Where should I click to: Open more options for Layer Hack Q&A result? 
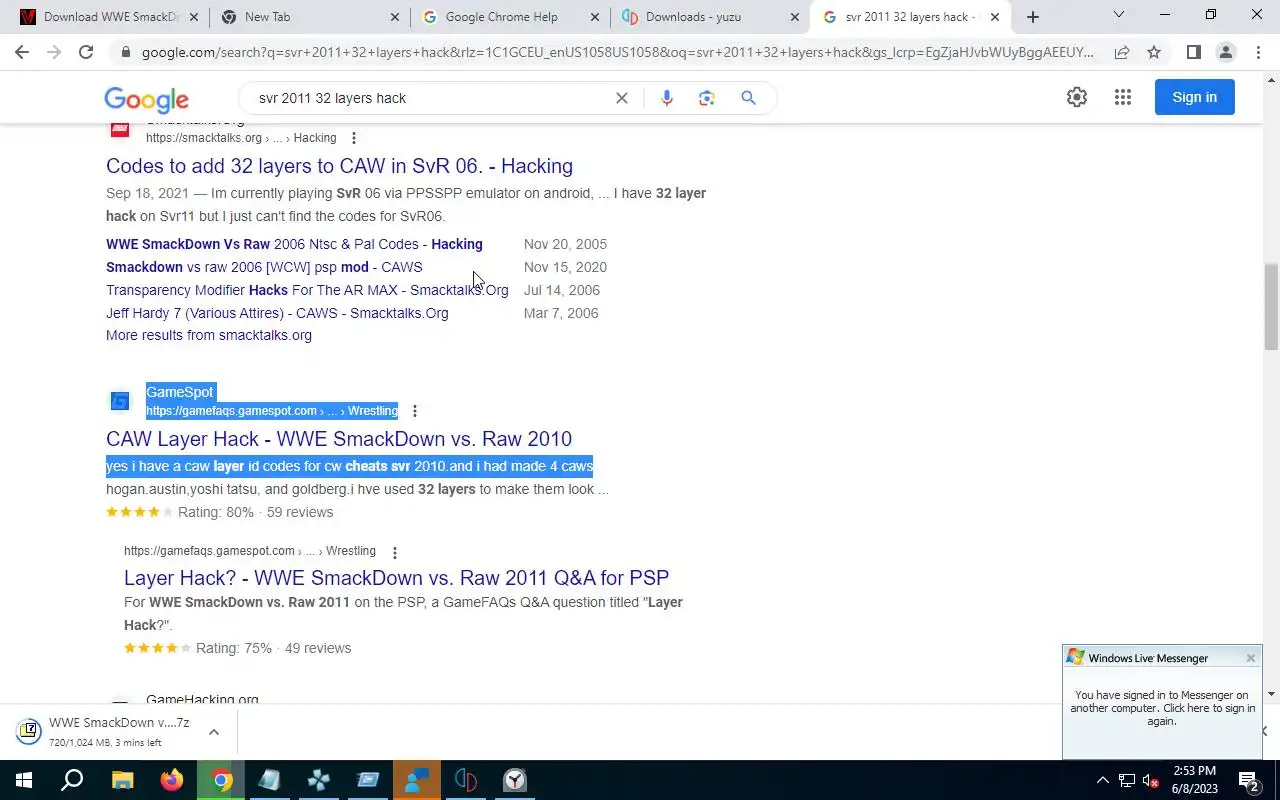[x=394, y=552]
